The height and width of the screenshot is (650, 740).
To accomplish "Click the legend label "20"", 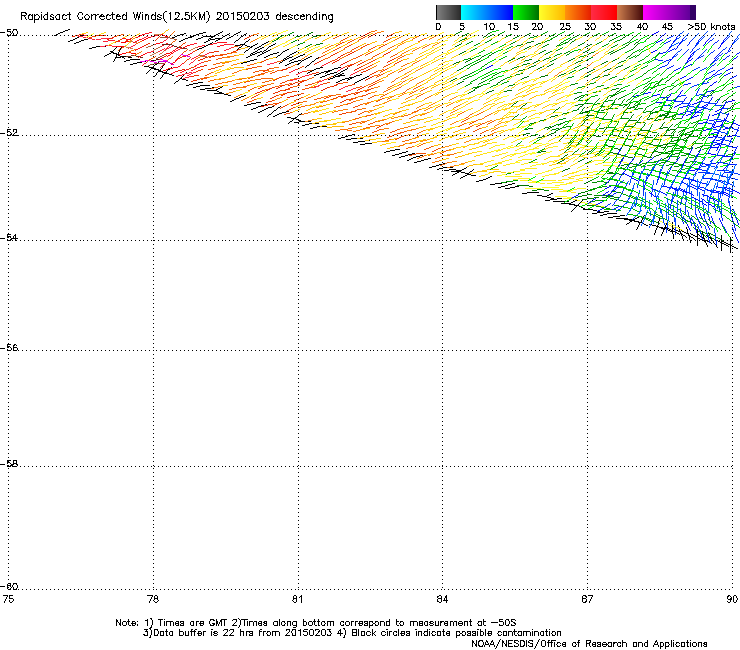I will [x=537, y=27].
